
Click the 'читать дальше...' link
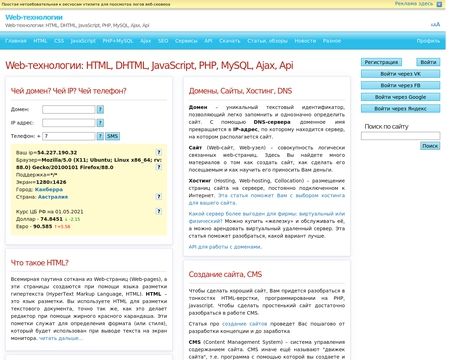(x=61, y=338)
